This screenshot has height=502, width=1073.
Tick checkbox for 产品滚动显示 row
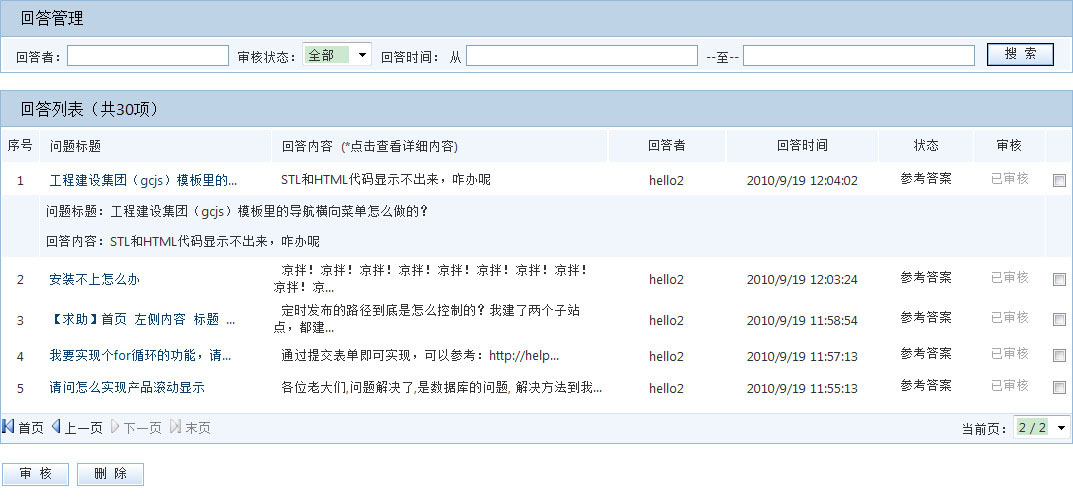pyautogui.click(x=1059, y=388)
